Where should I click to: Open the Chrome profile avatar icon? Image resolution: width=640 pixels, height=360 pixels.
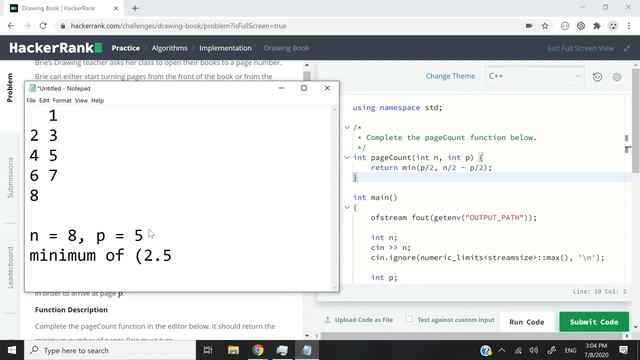point(613,26)
